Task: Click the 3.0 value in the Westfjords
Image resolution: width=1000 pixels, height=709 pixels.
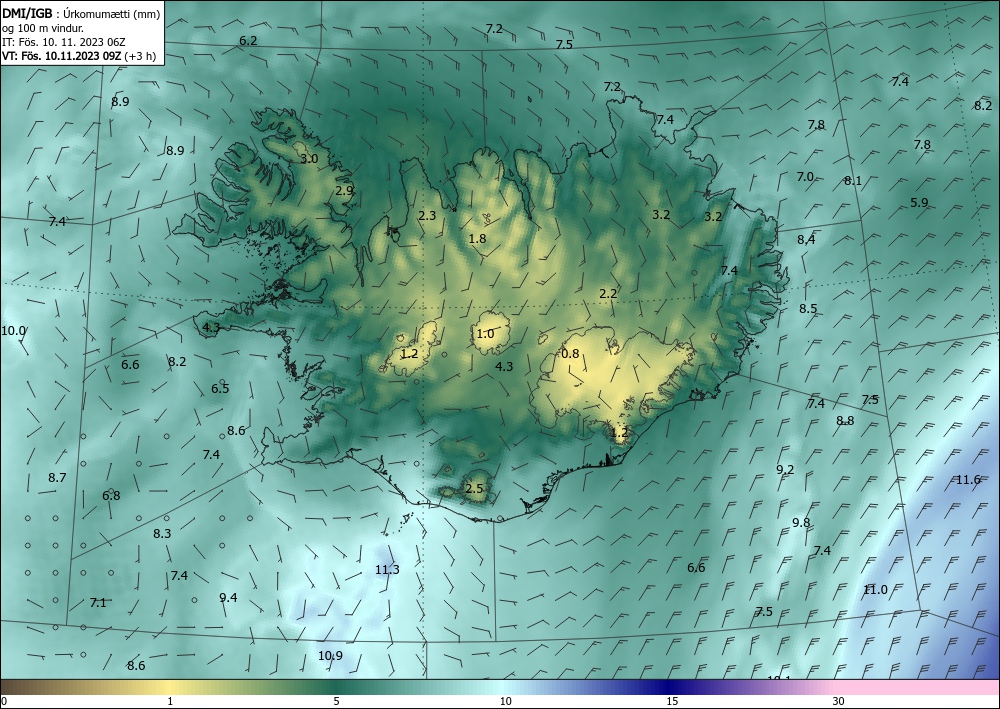Action: pos(309,159)
